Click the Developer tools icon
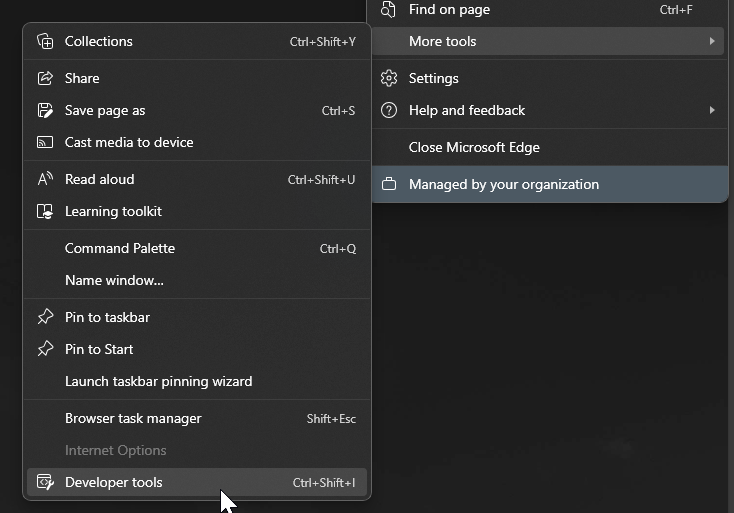The image size is (734, 513). pyautogui.click(x=45, y=482)
